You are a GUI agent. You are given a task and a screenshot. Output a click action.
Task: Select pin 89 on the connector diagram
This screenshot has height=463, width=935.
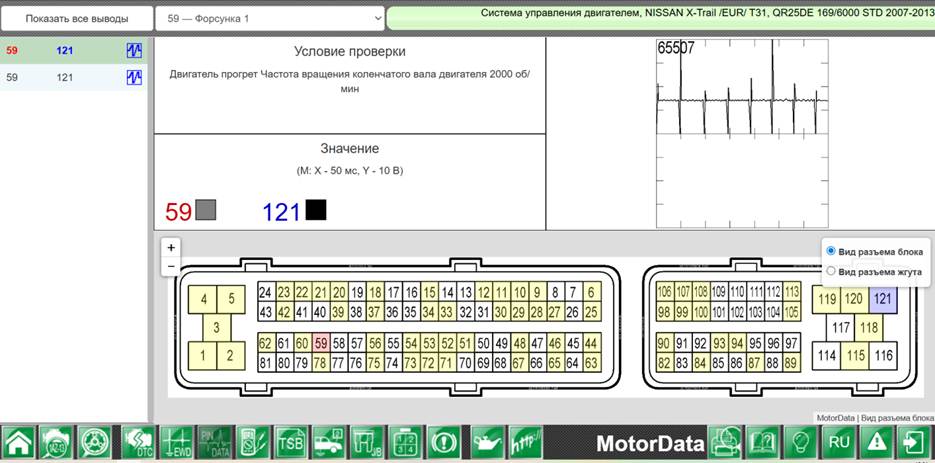(x=791, y=362)
